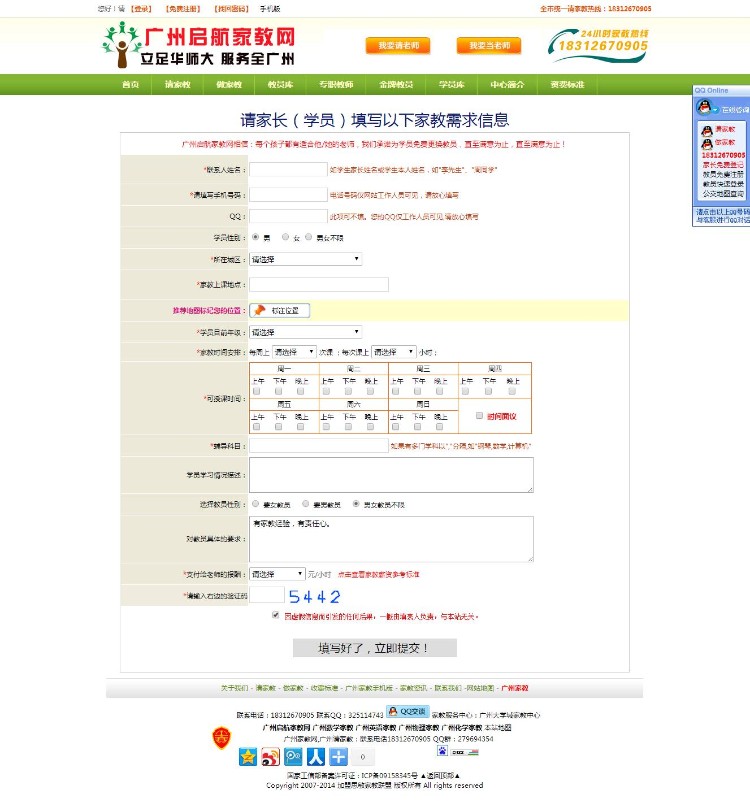
Task: Click the QQ交谈 chat icon in footer
Action: tap(408, 711)
